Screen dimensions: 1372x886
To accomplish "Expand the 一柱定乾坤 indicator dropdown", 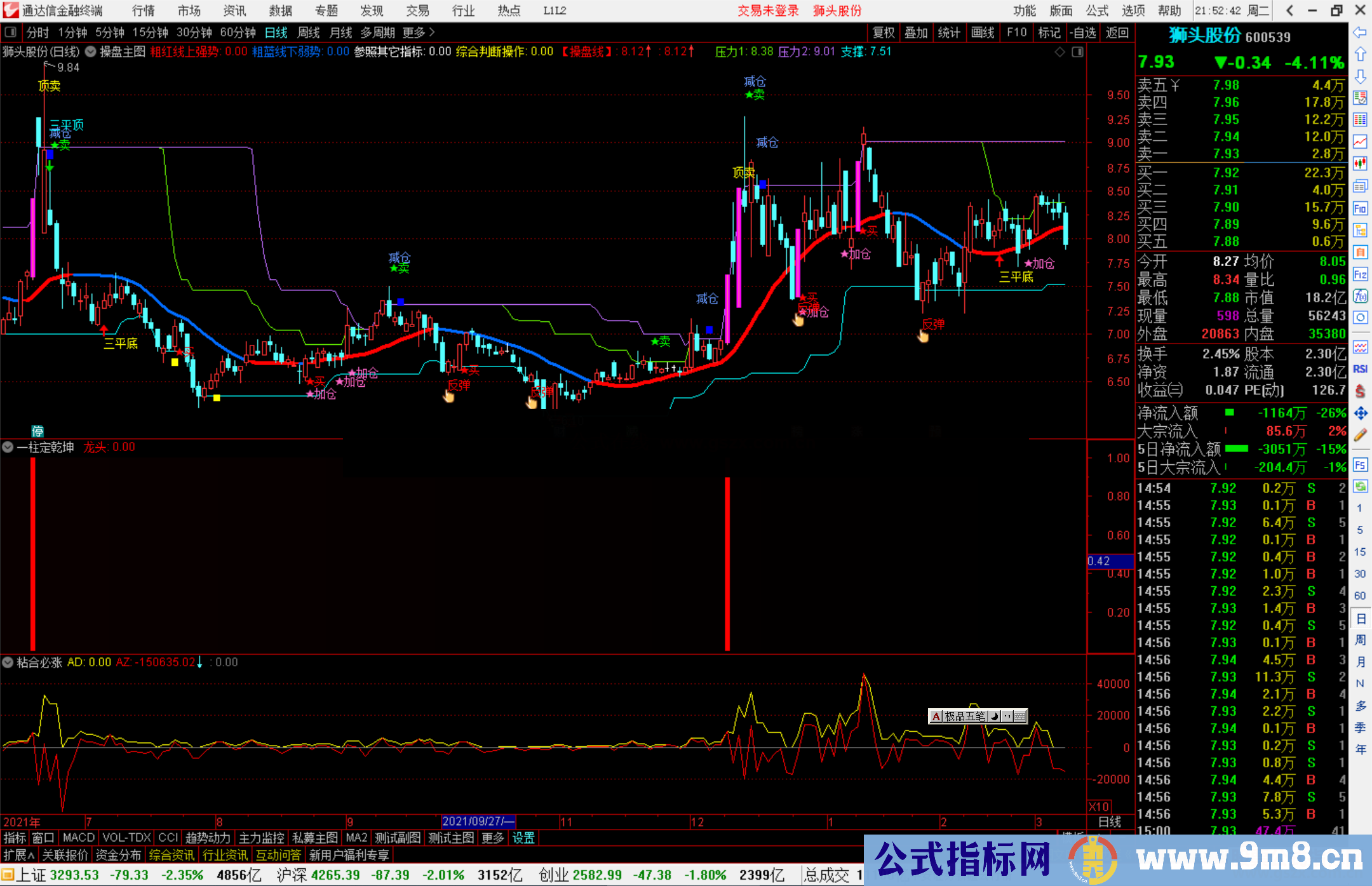I will 8,447.
